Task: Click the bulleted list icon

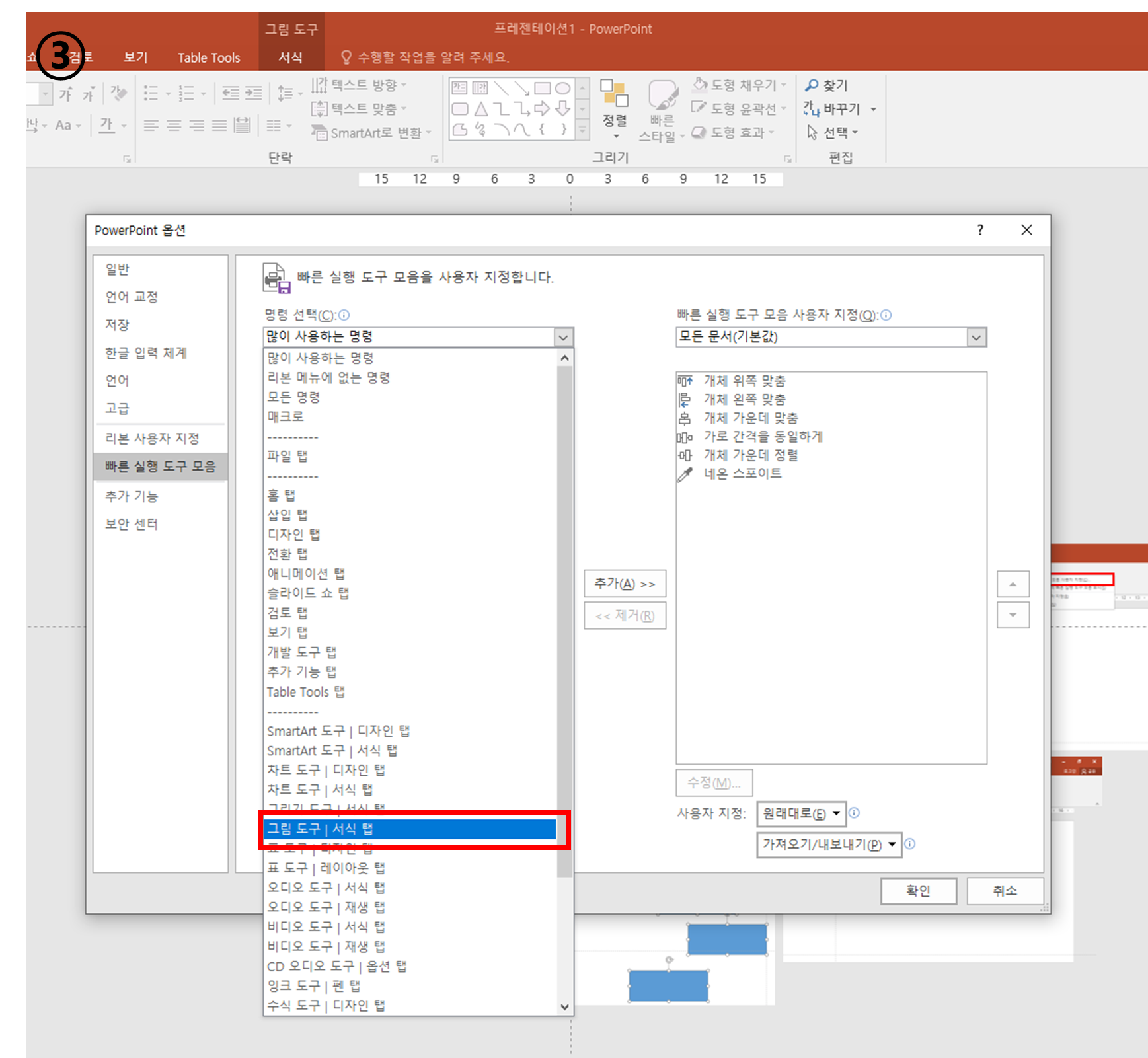Action: [151, 93]
